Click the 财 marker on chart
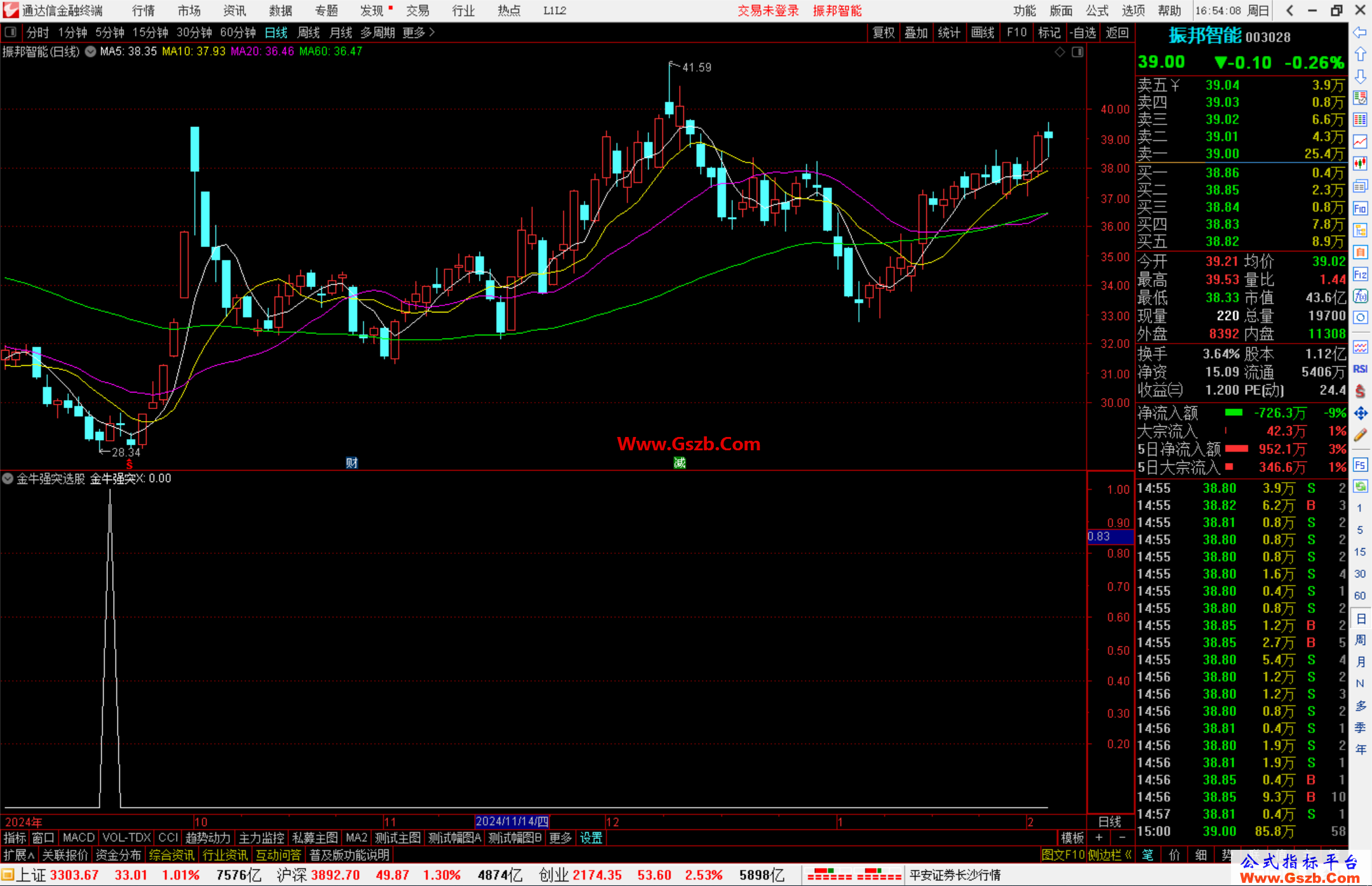The width and height of the screenshot is (1372, 886). pyautogui.click(x=351, y=462)
